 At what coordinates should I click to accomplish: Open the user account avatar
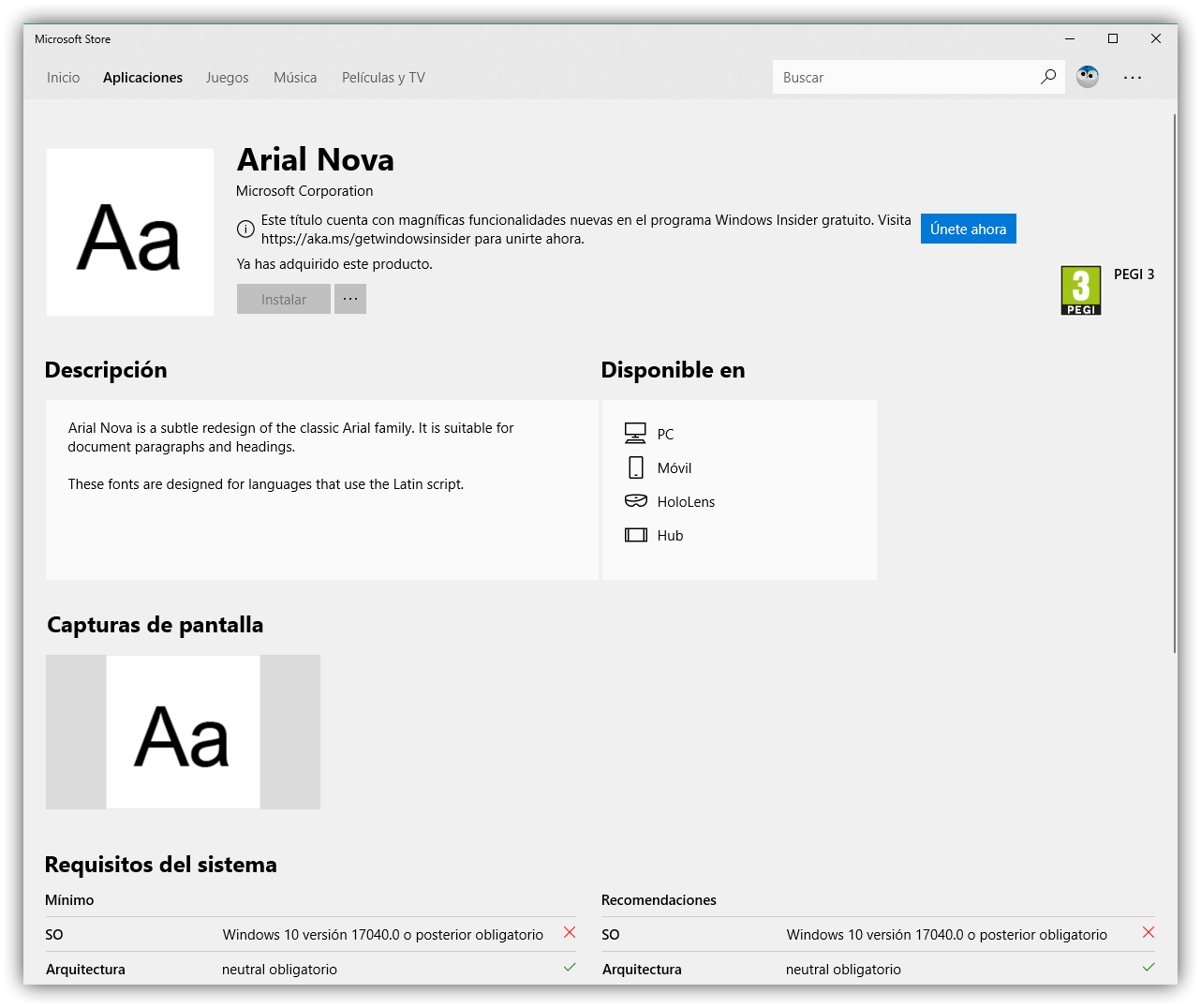coord(1088,77)
